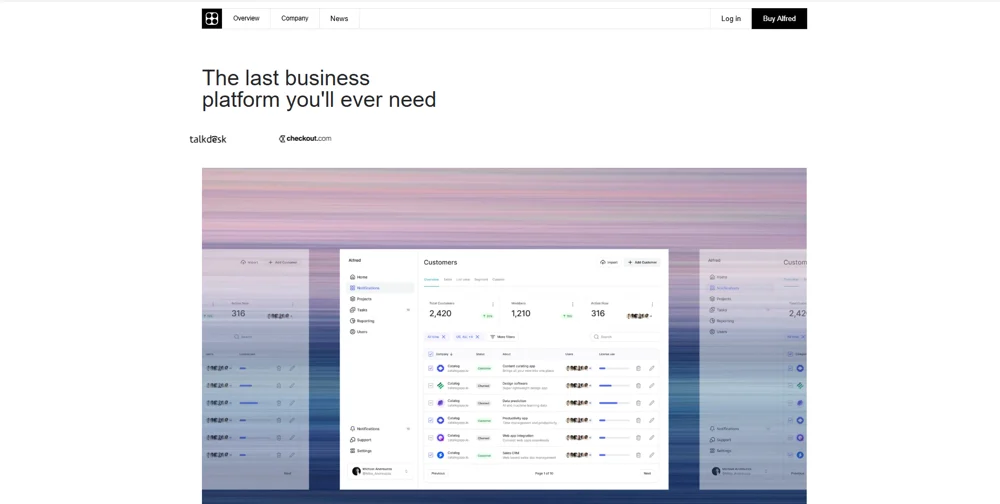The width and height of the screenshot is (1000, 504).
Task: Open the user account menu arrows in center sidebar
Action: tap(406, 471)
